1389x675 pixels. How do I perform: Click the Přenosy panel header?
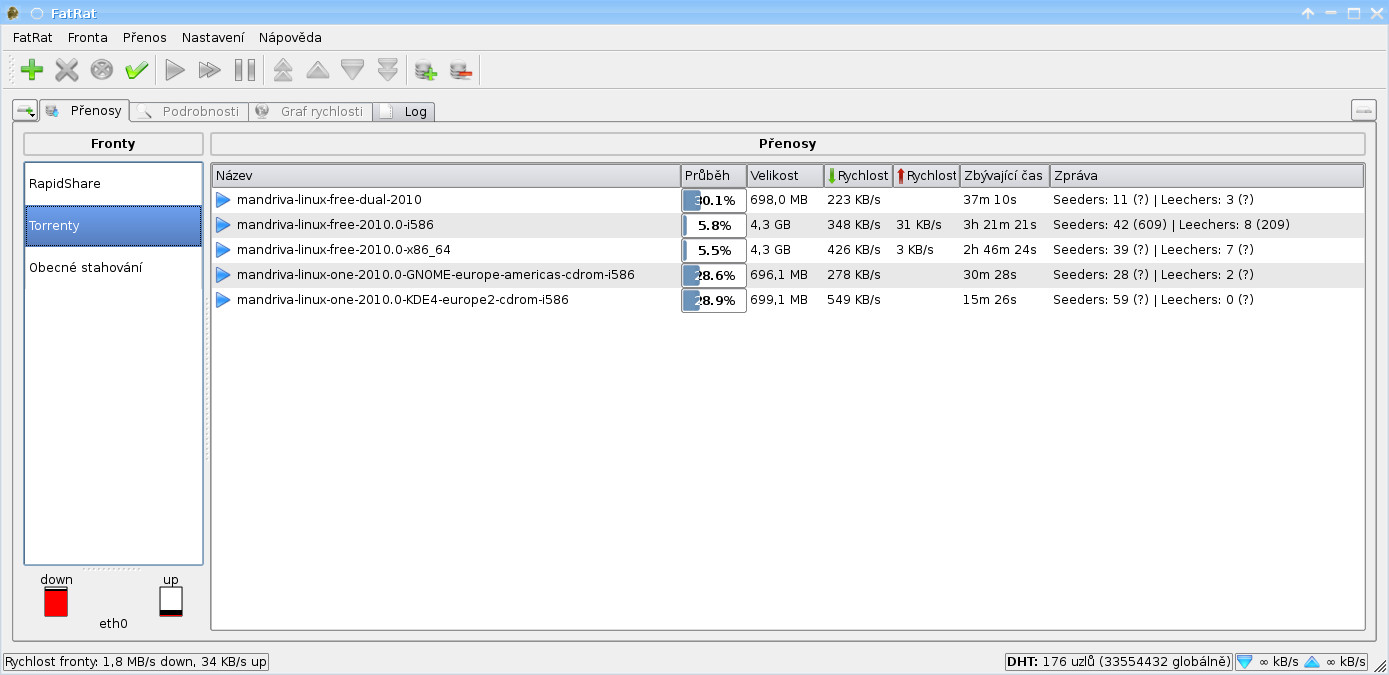click(x=788, y=144)
